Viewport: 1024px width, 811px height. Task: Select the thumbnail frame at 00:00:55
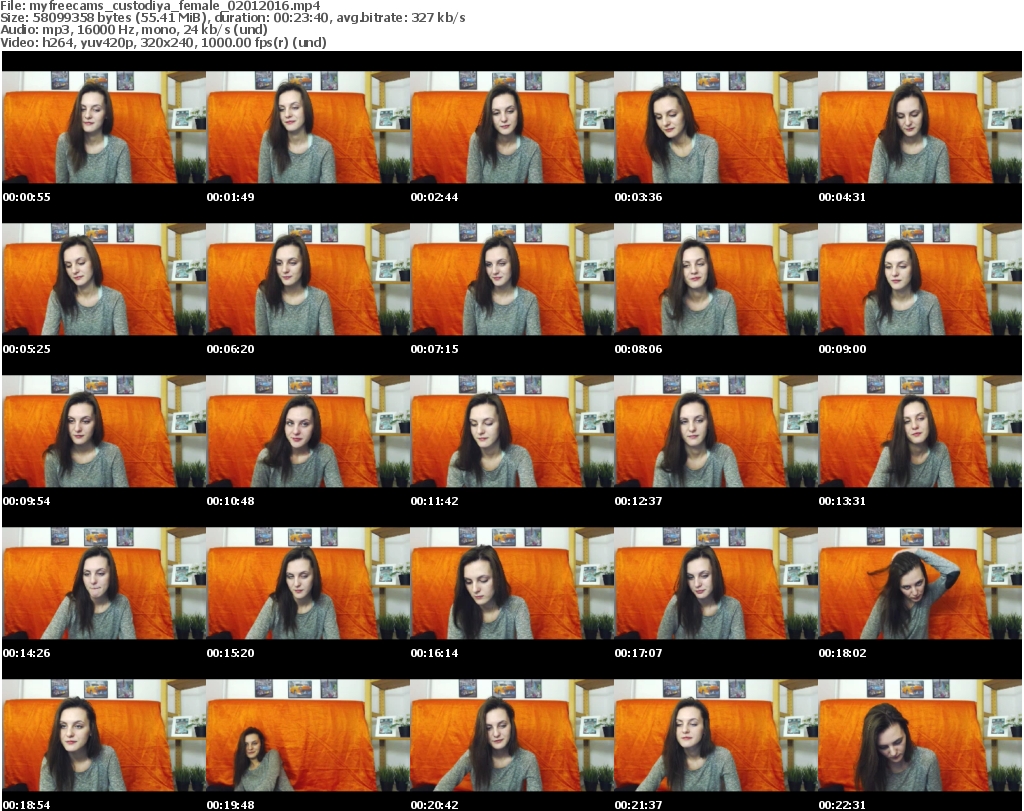104,127
